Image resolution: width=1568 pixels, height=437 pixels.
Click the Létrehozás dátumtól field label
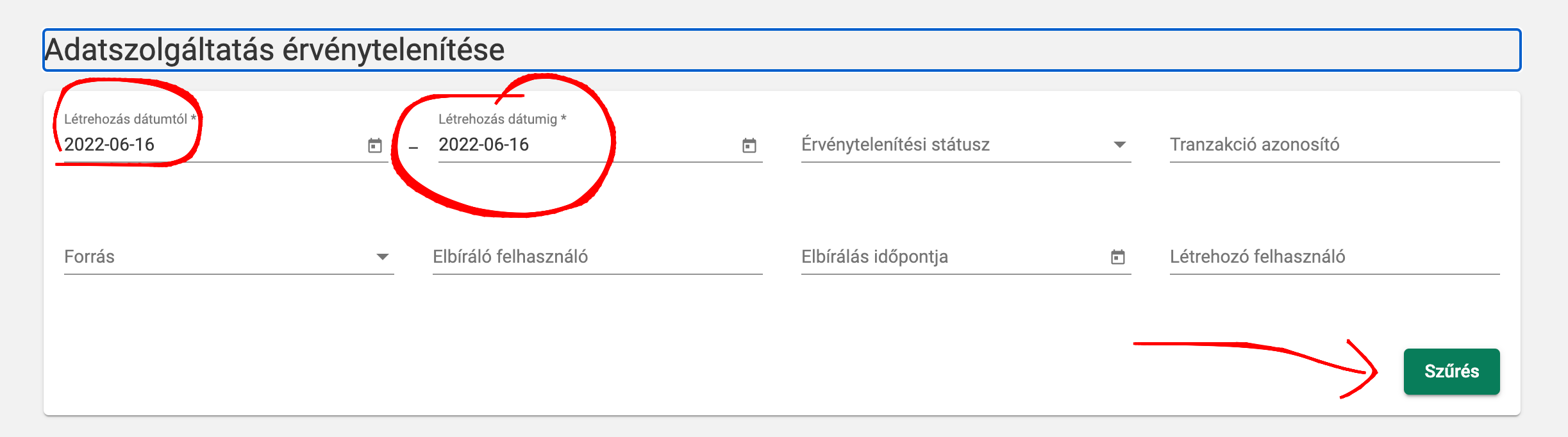(x=130, y=119)
